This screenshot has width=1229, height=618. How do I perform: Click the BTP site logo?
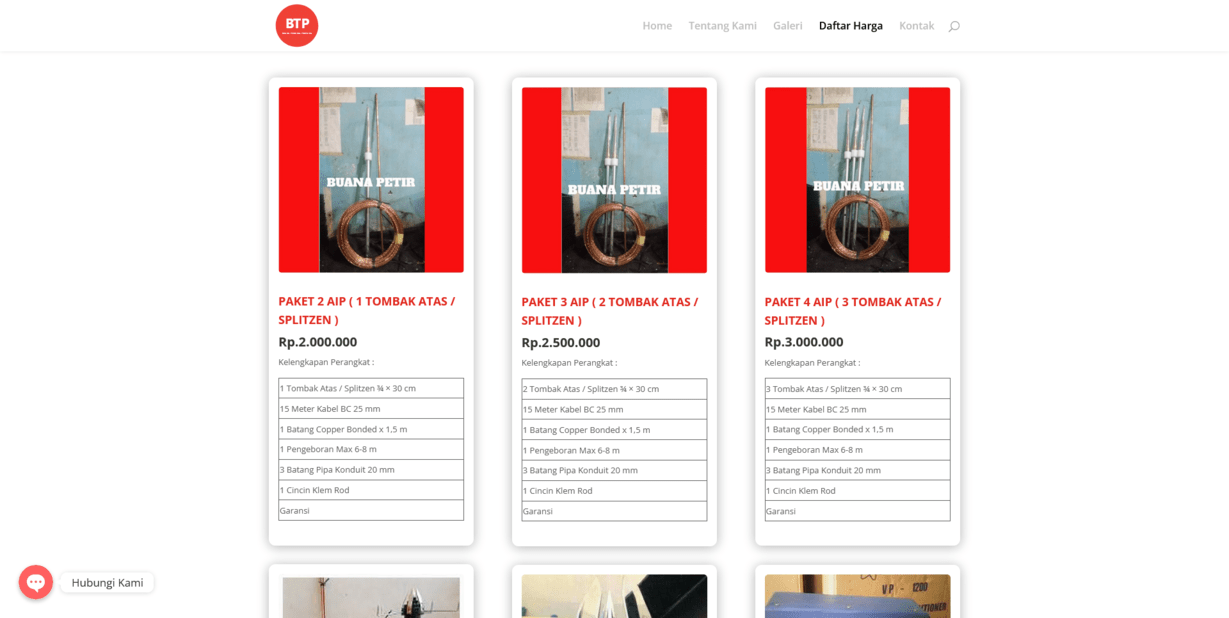(297, 26)
